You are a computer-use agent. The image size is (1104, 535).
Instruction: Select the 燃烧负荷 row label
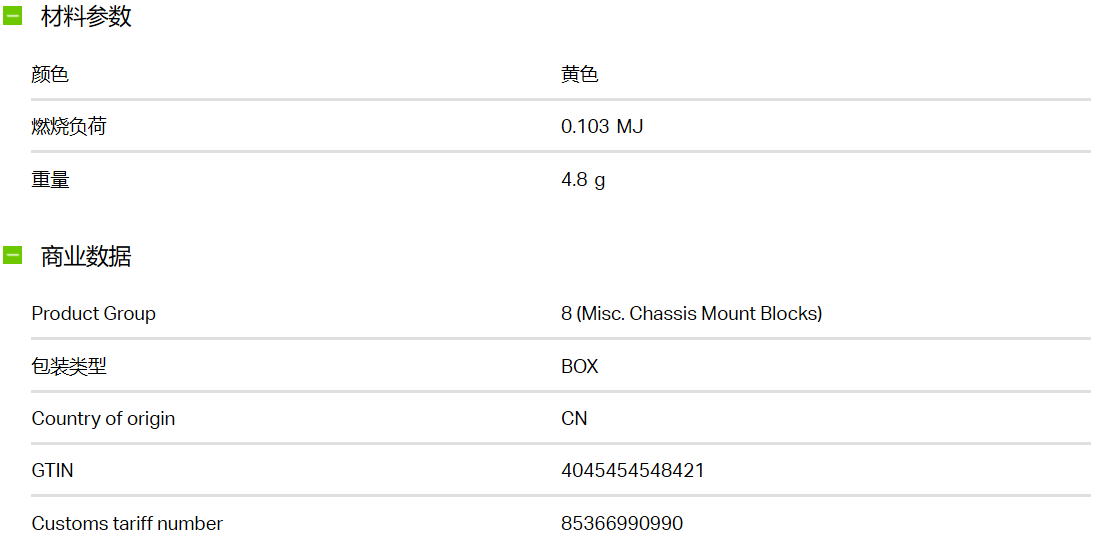coord(69,127)
